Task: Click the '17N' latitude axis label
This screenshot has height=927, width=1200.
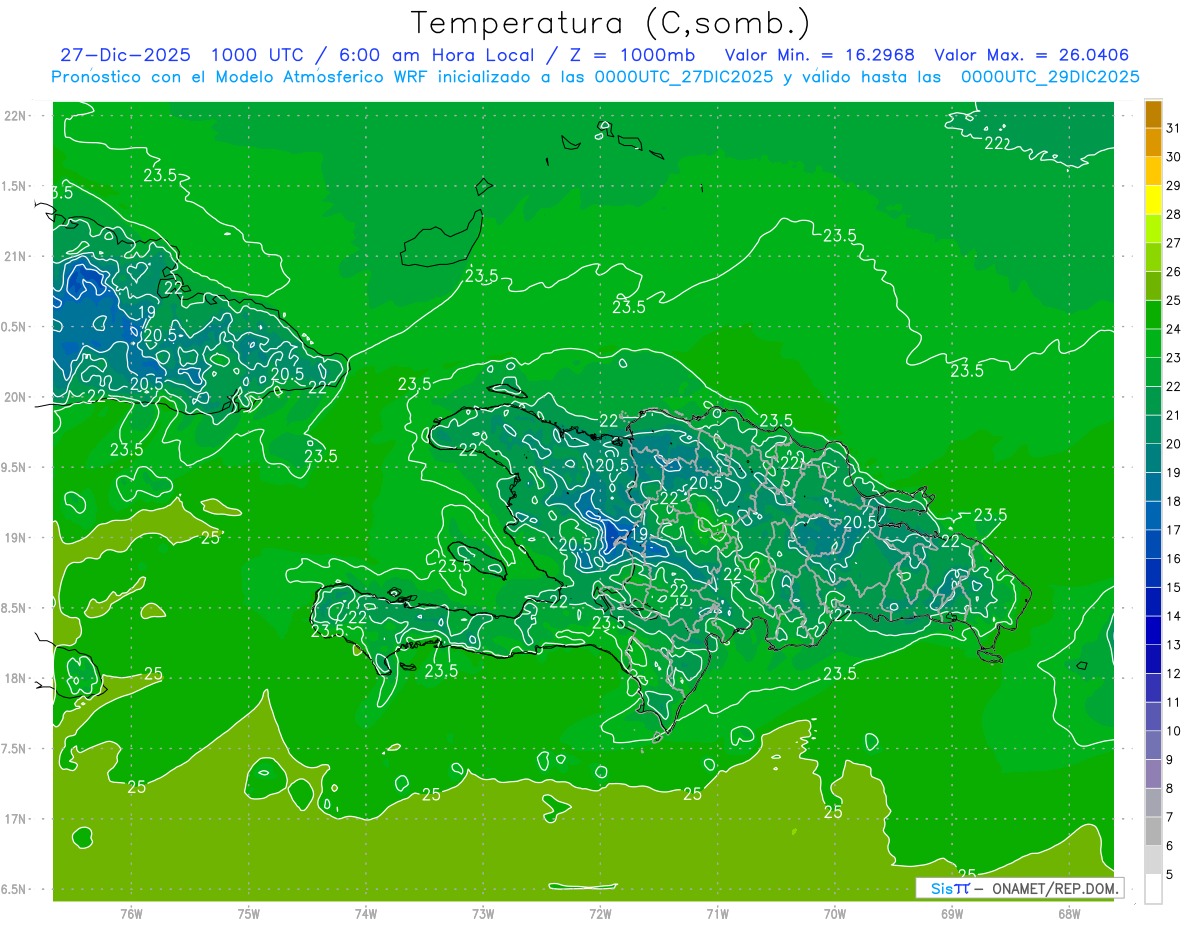Action: 15,819
